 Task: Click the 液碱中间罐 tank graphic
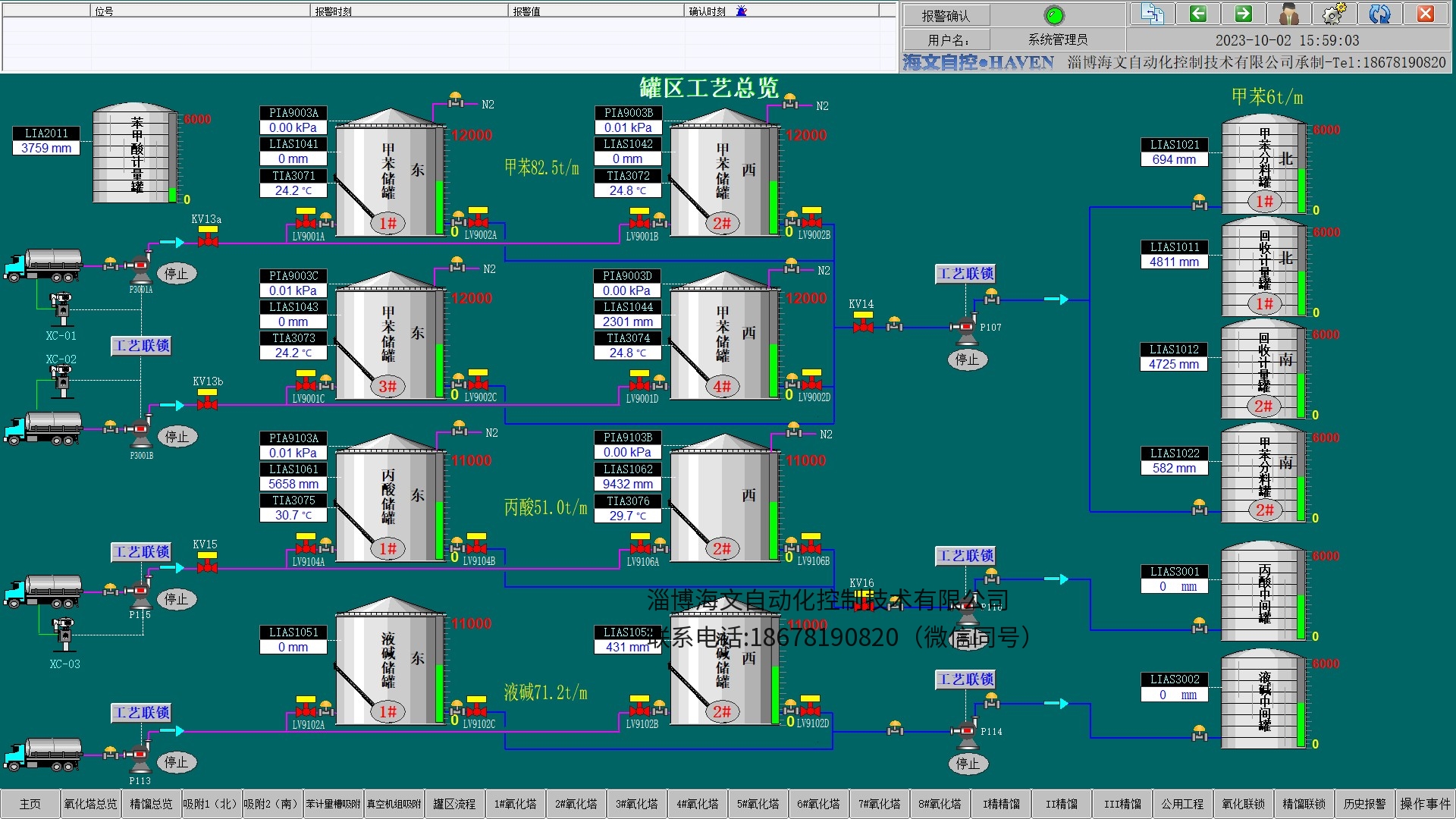(1264, 699)
